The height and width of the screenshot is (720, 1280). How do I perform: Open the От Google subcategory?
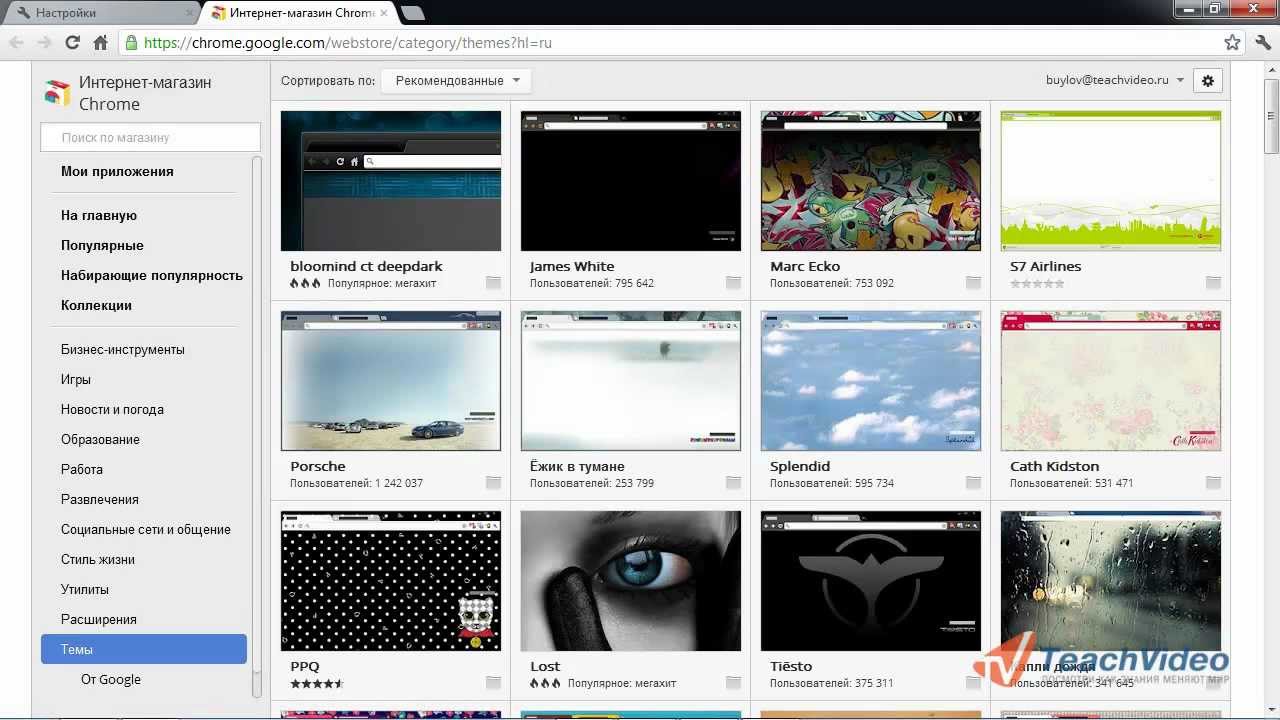click(111, 679)
